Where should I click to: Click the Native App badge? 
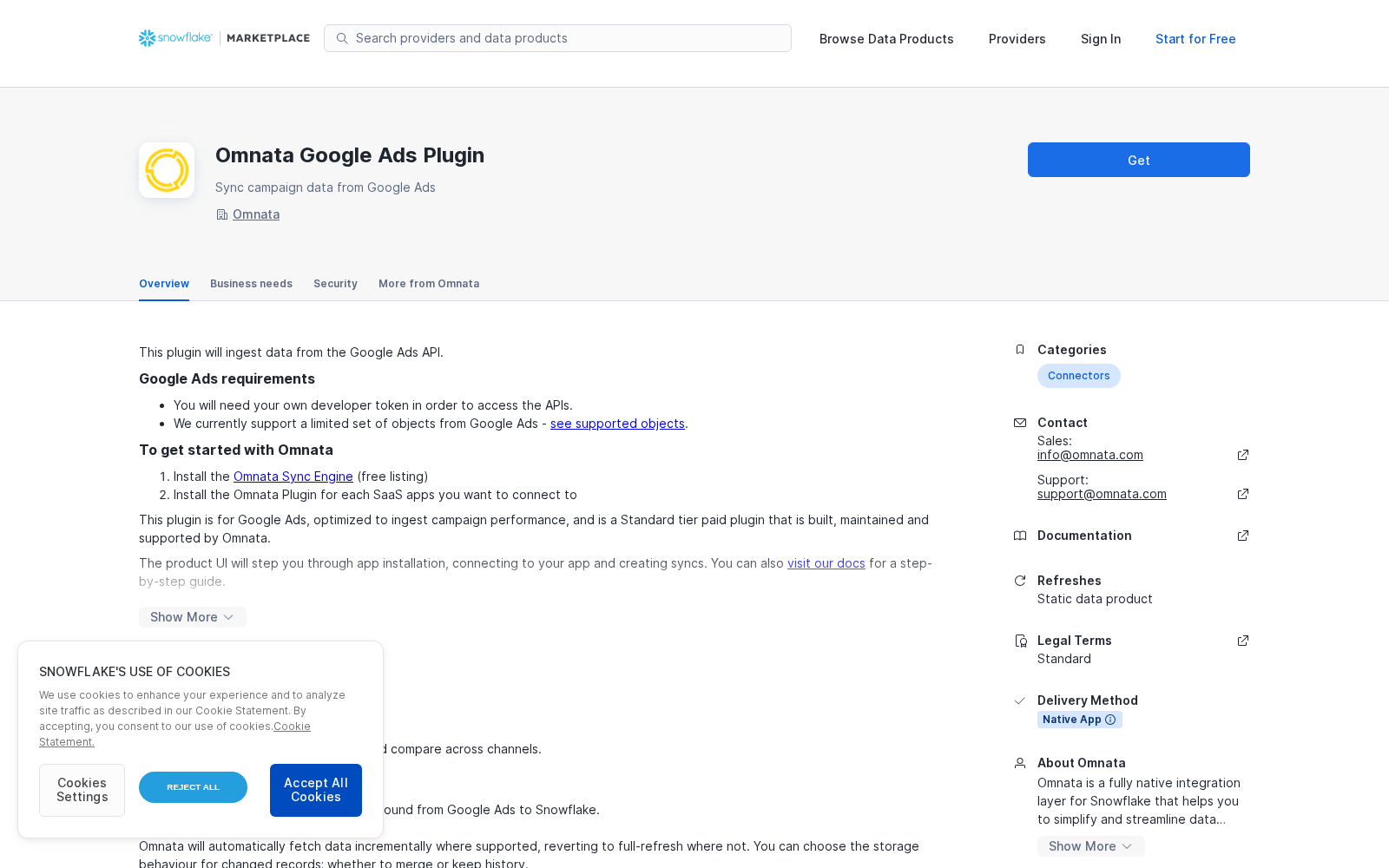click(x=1080, y=720)
